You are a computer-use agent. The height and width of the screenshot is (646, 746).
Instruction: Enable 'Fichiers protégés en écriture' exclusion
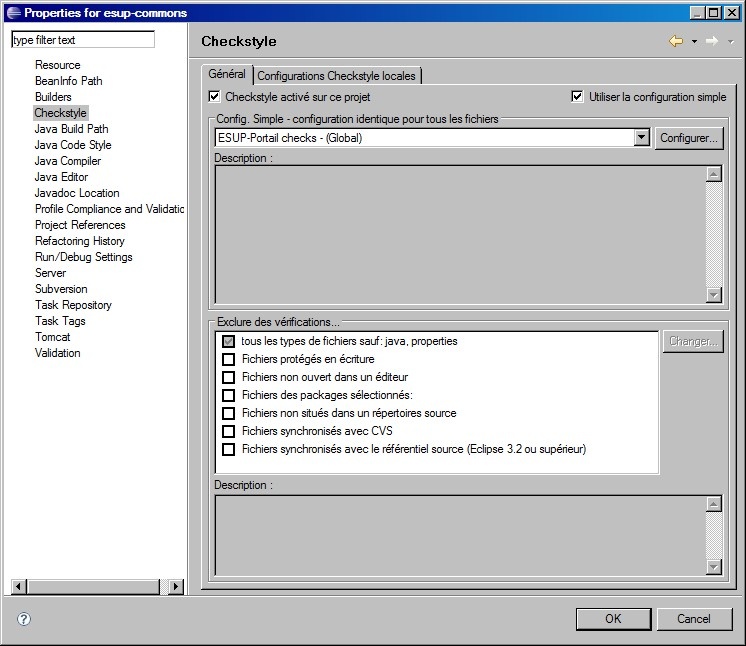228,360
